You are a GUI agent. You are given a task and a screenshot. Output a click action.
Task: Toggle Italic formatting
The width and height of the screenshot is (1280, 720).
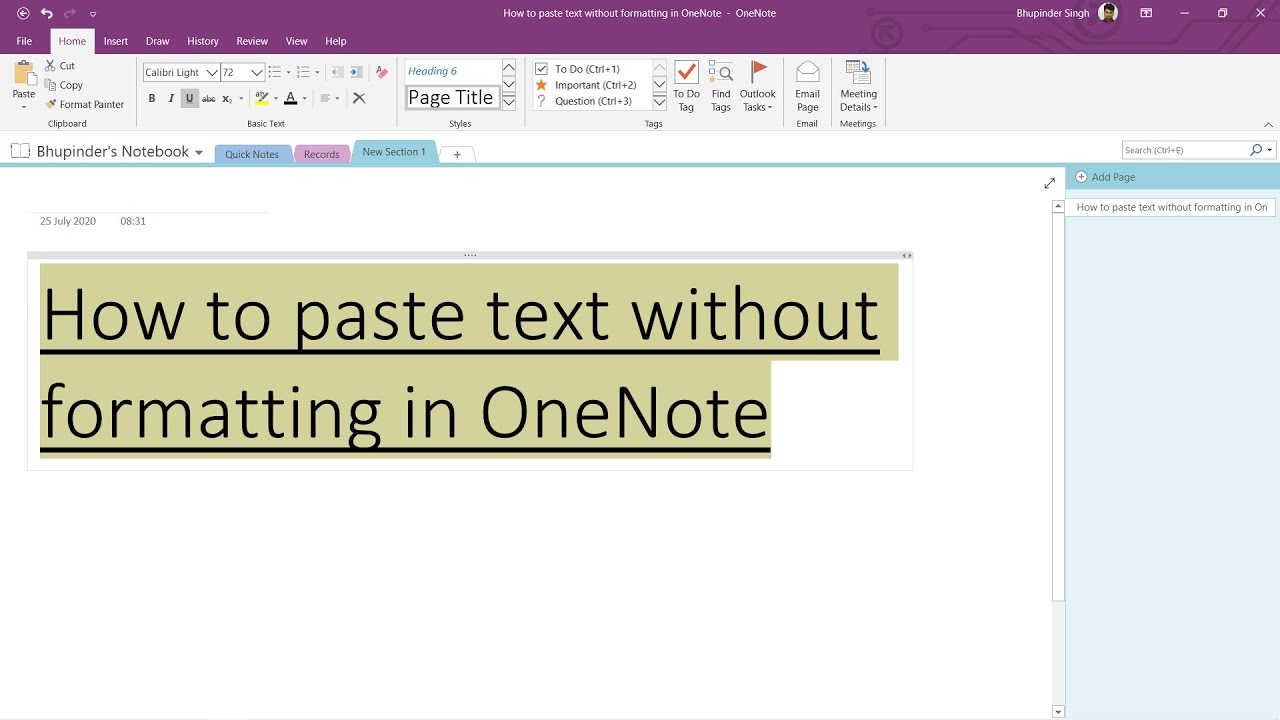pos(171,98)
